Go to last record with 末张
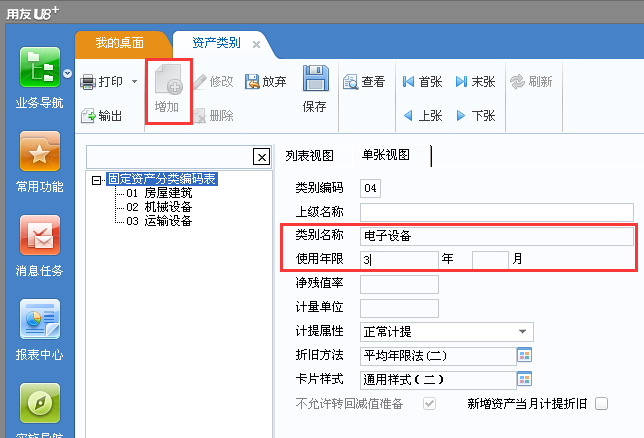This screenshot has height=438, width=644. click(475, 82)
